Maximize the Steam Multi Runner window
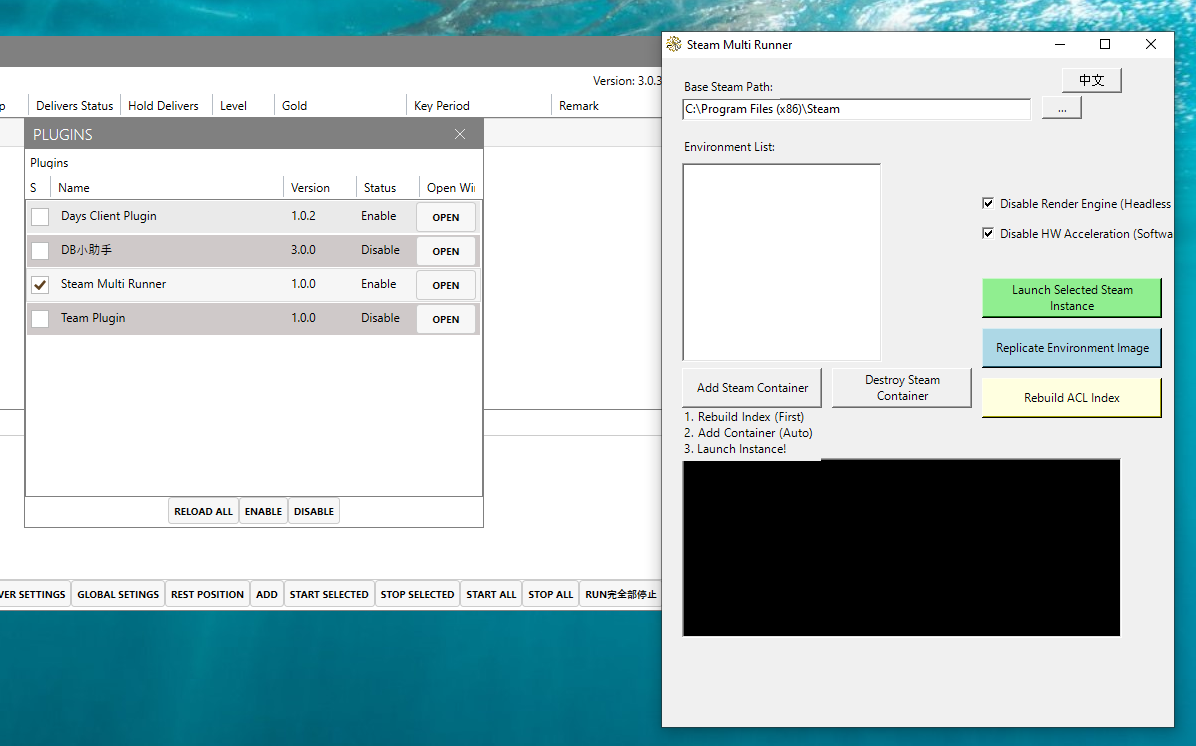1196x746 pixels. [1104, 44]
